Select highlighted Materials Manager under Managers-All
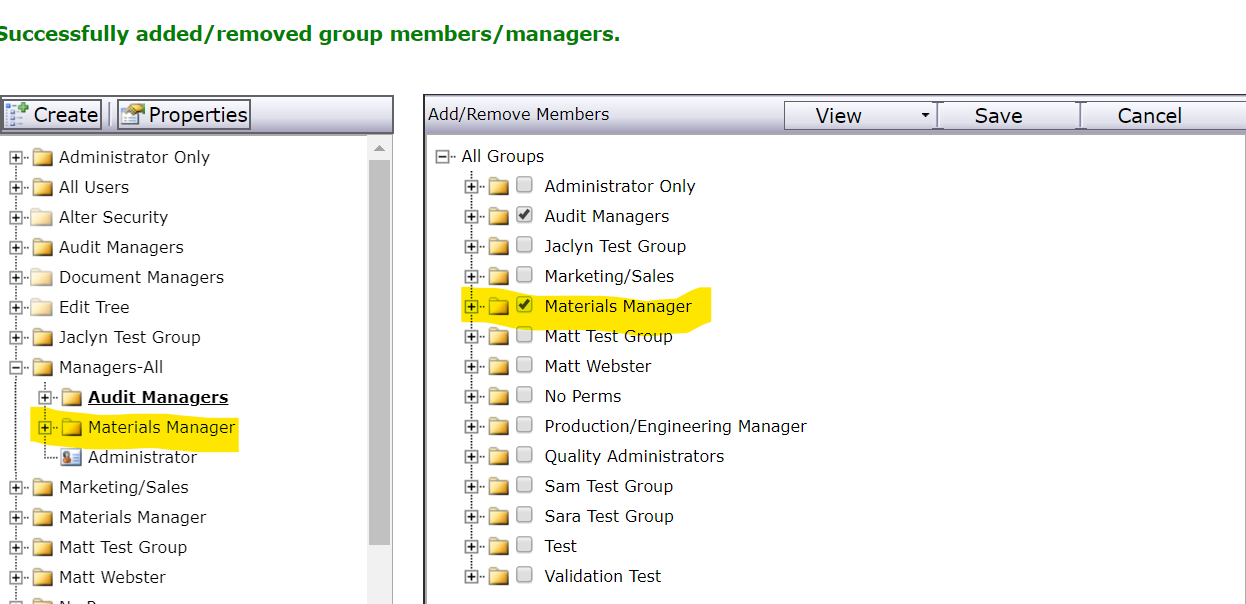 (x=162, y=427)
